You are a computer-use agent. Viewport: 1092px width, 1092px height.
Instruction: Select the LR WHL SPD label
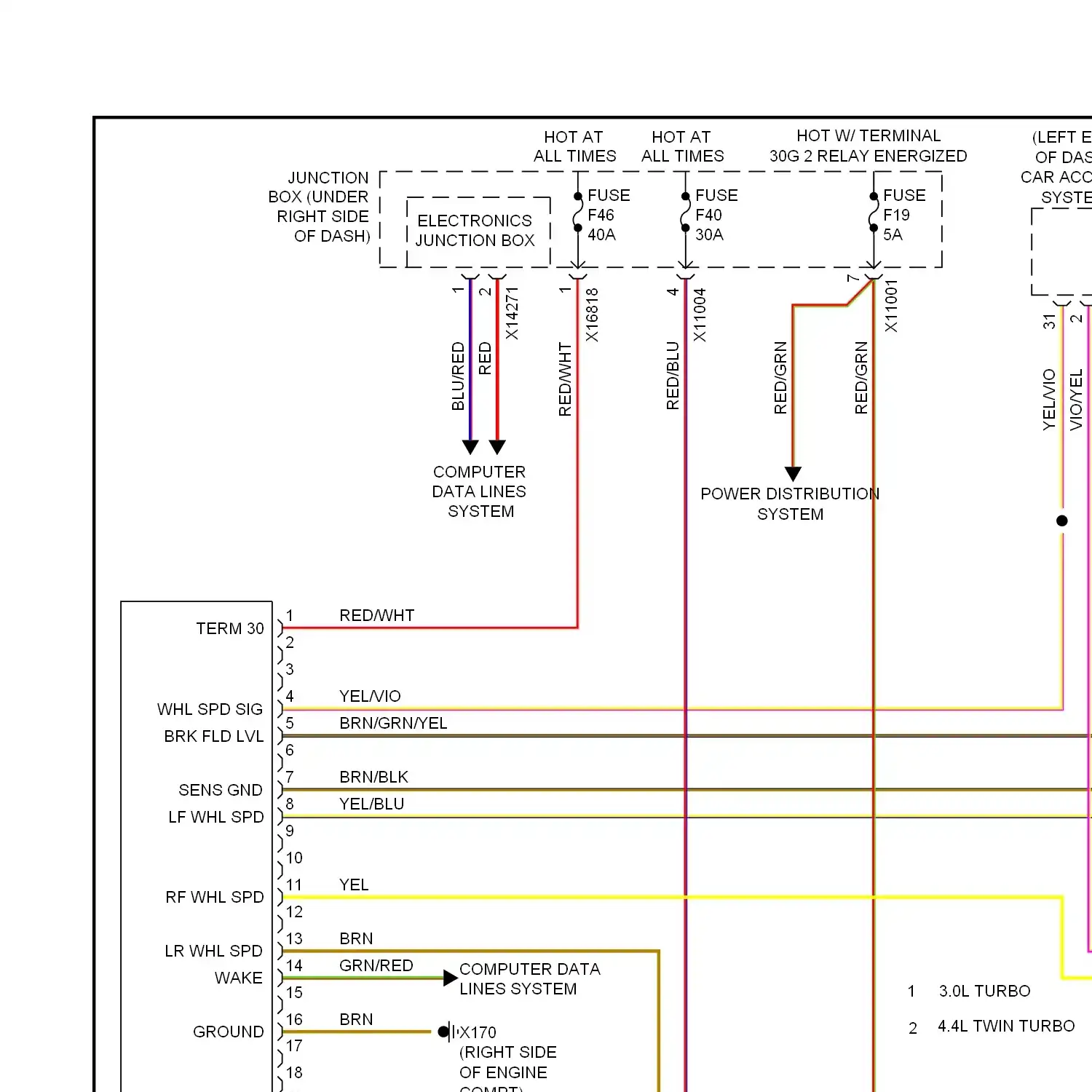point(213,951)
